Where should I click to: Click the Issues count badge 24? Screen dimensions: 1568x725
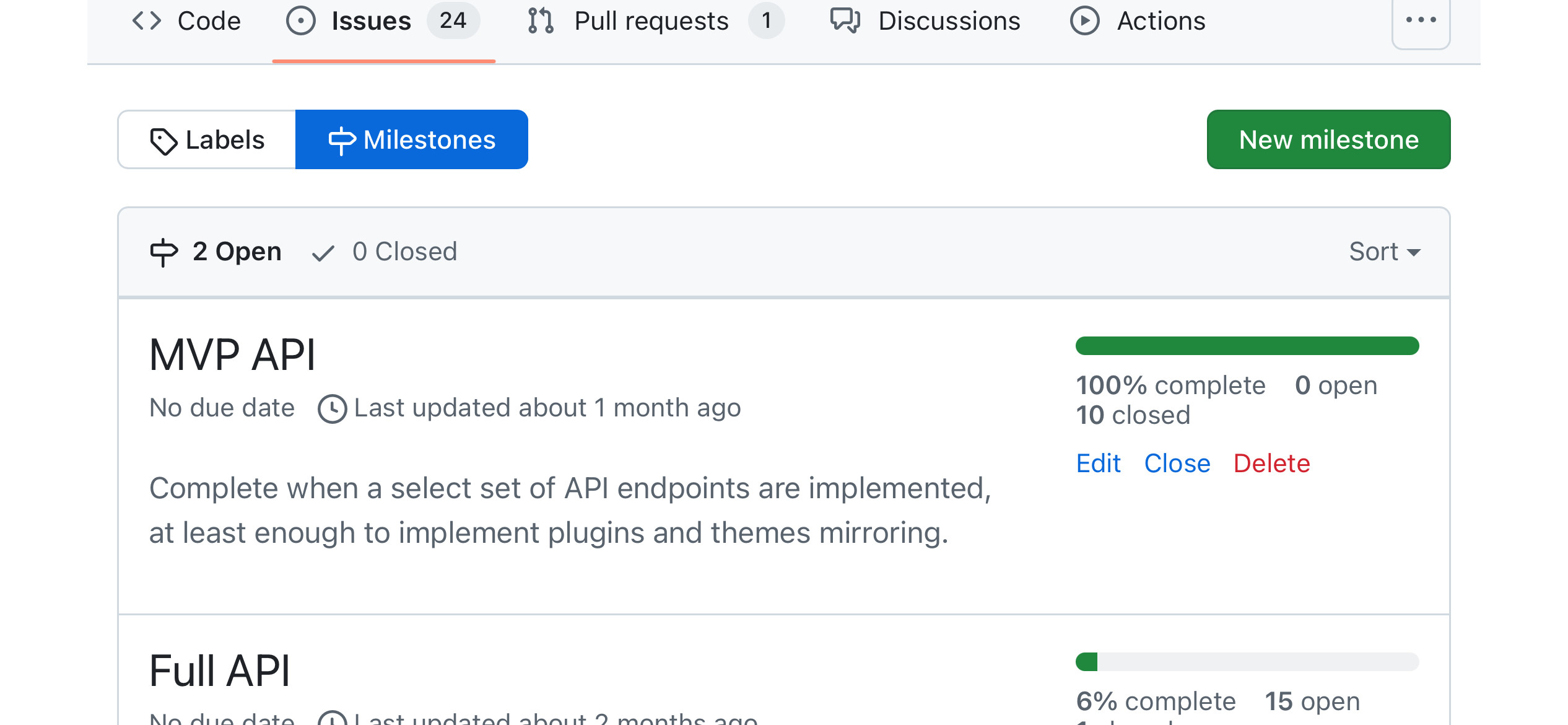(x=453, y=20)
